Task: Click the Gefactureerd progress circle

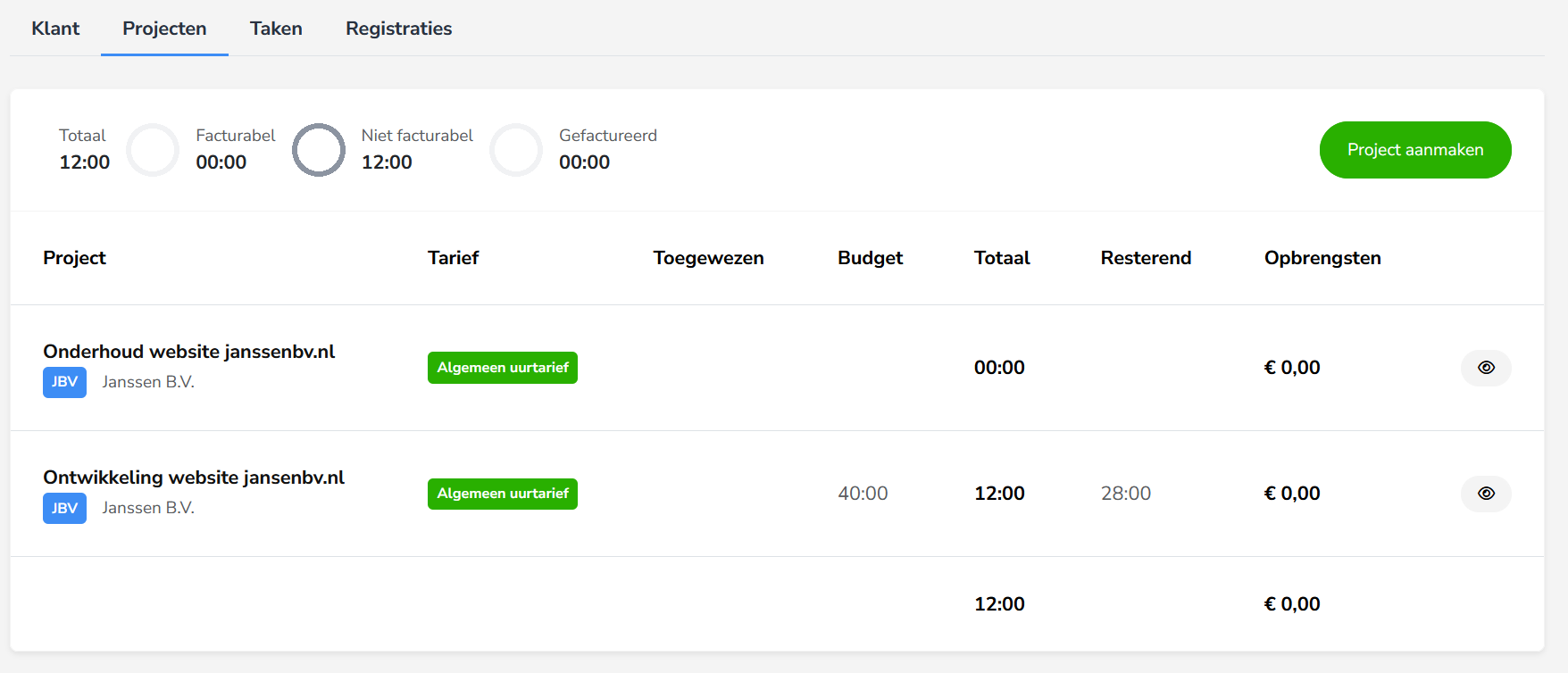Action: pos(516,150)
